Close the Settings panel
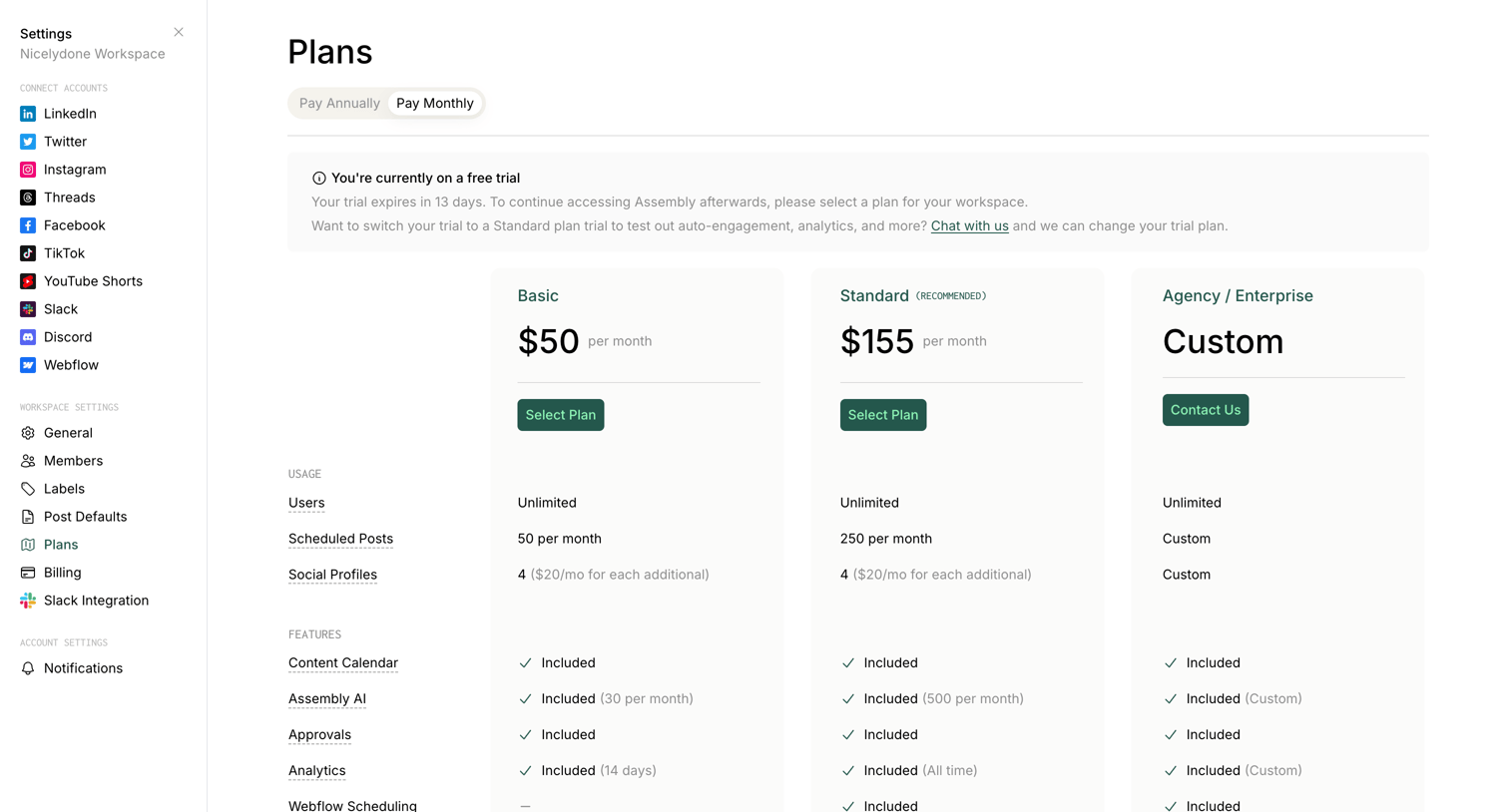This screenshot has width=1509, height=812. (179, 32)
